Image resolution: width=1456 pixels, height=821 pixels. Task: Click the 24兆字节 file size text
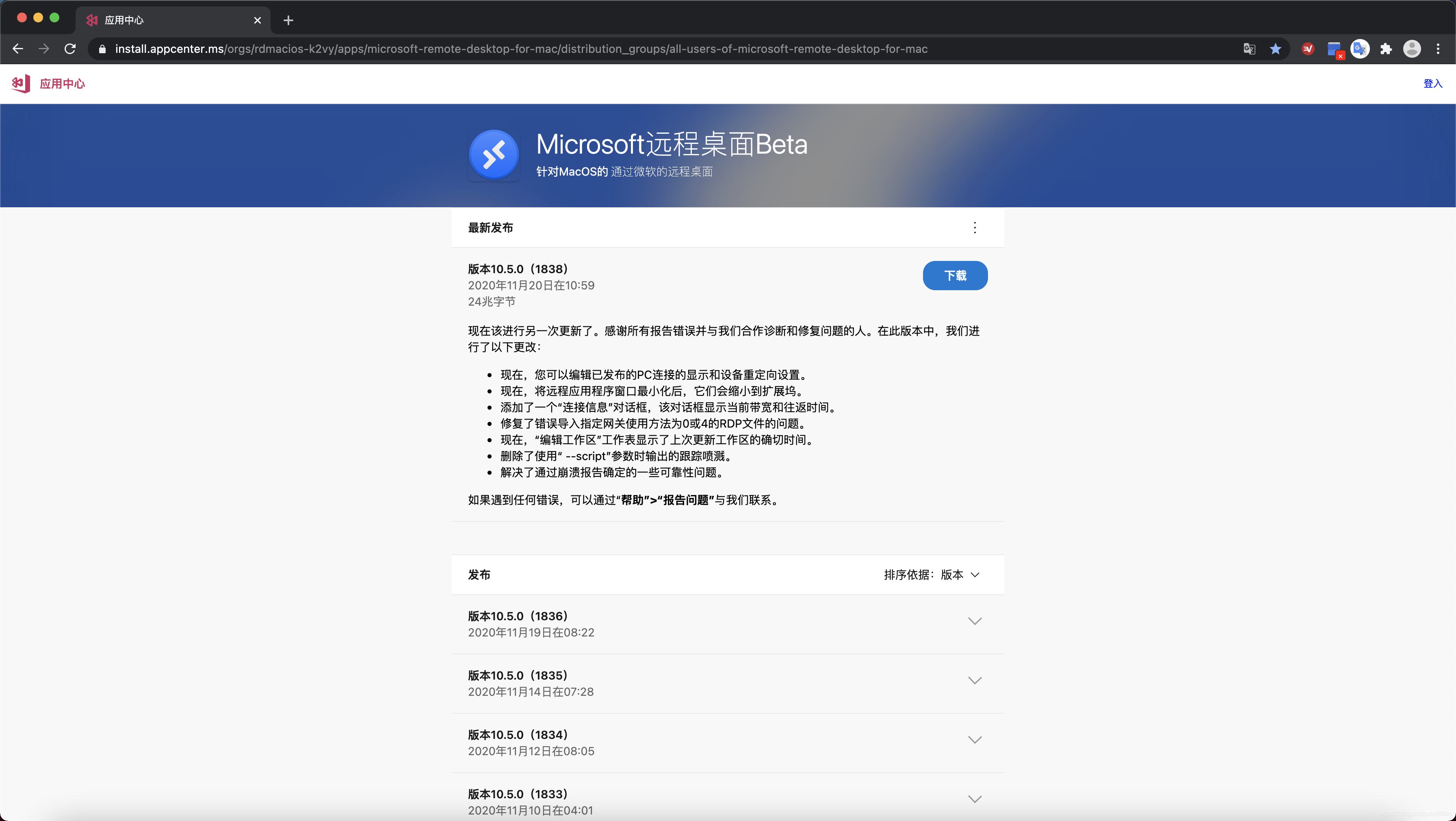click(491, 302)
